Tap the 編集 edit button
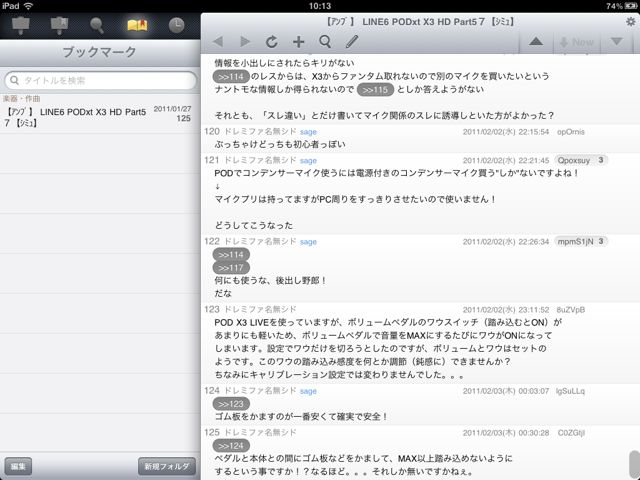The height and width of the screenshot is (480, 640). click(18, 466)
